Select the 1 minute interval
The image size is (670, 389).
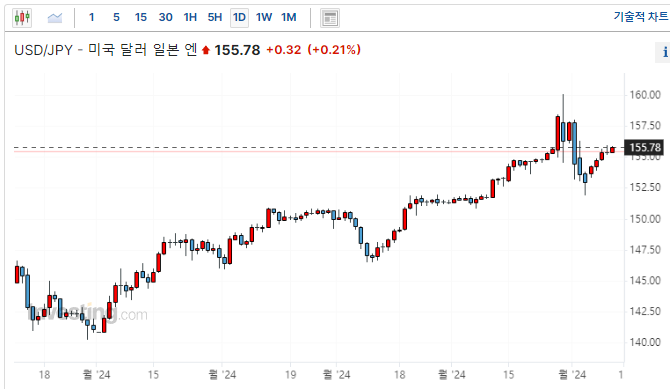tap(91, 18)
